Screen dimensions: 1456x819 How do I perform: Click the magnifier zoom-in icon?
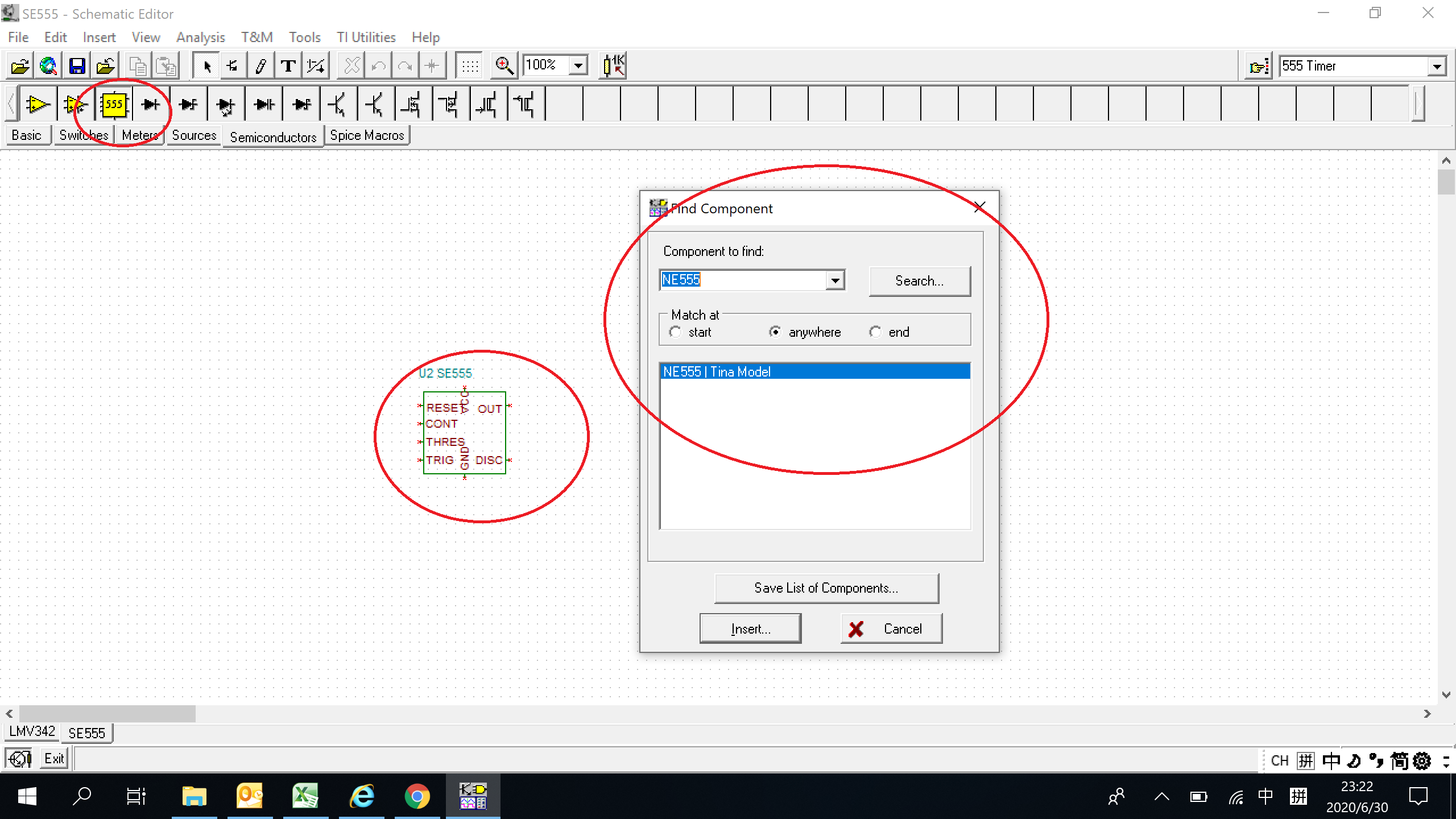[x=504, y=66]
